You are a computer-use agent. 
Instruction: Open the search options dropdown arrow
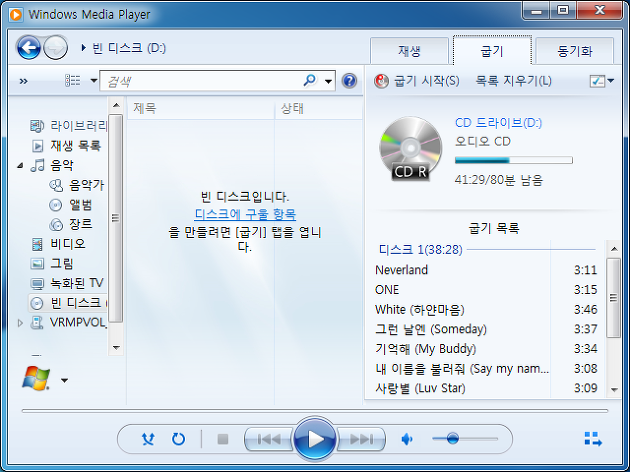tap(328, 82)
